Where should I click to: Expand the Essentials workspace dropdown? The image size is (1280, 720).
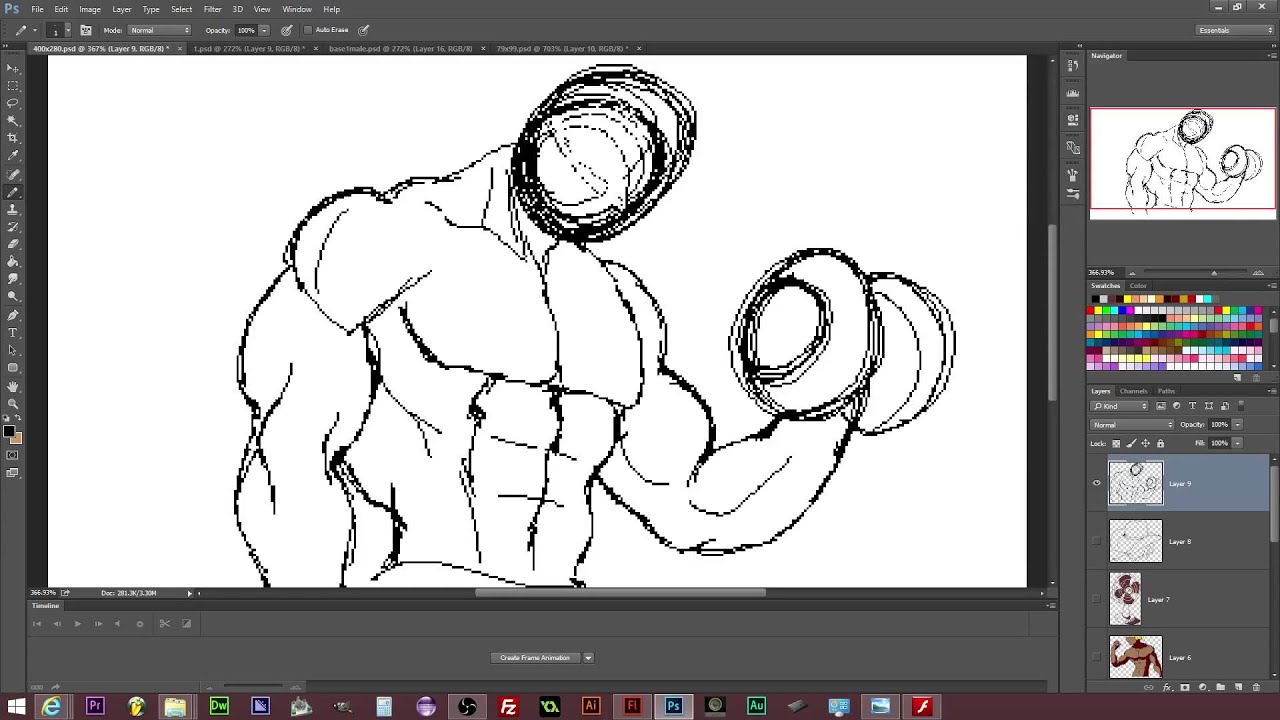tap(1235, 30)
